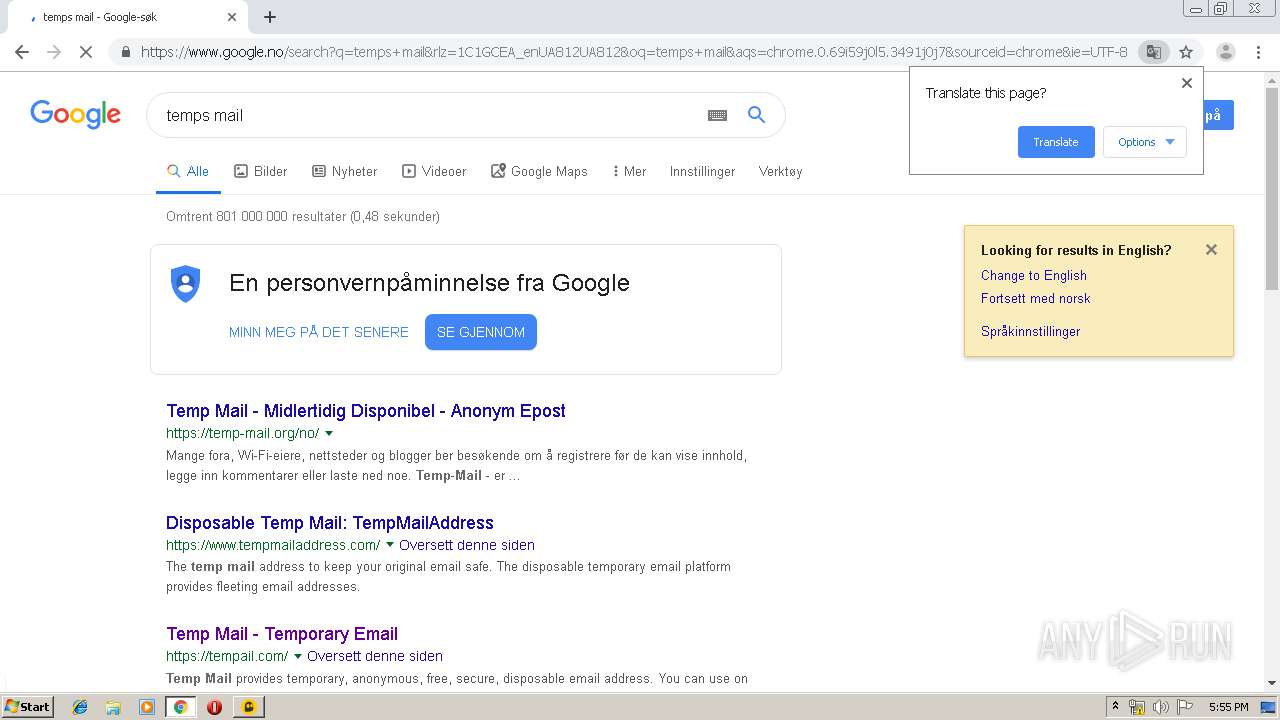Close the temps mail Google tab

coord(232,17)
